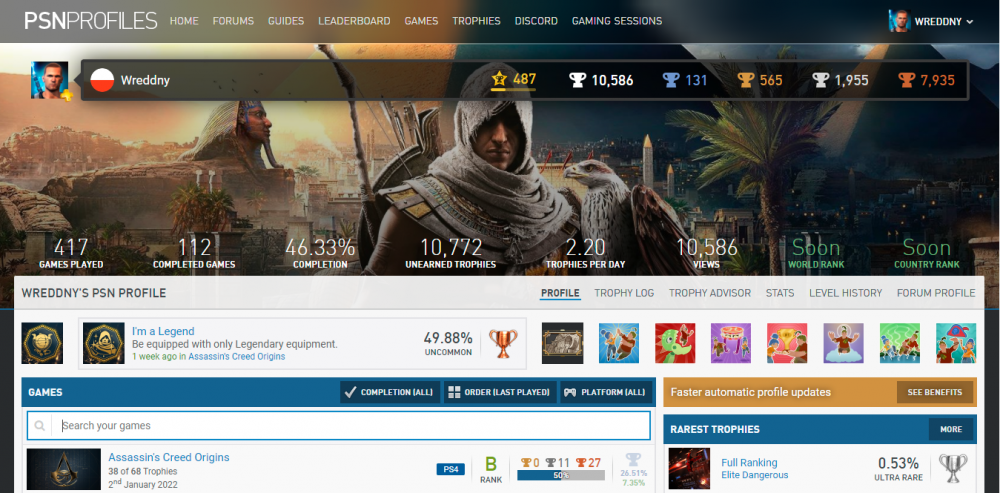Click the silver trophy icon showing 1,955
1000x493 pixels.
pos(820,80)
